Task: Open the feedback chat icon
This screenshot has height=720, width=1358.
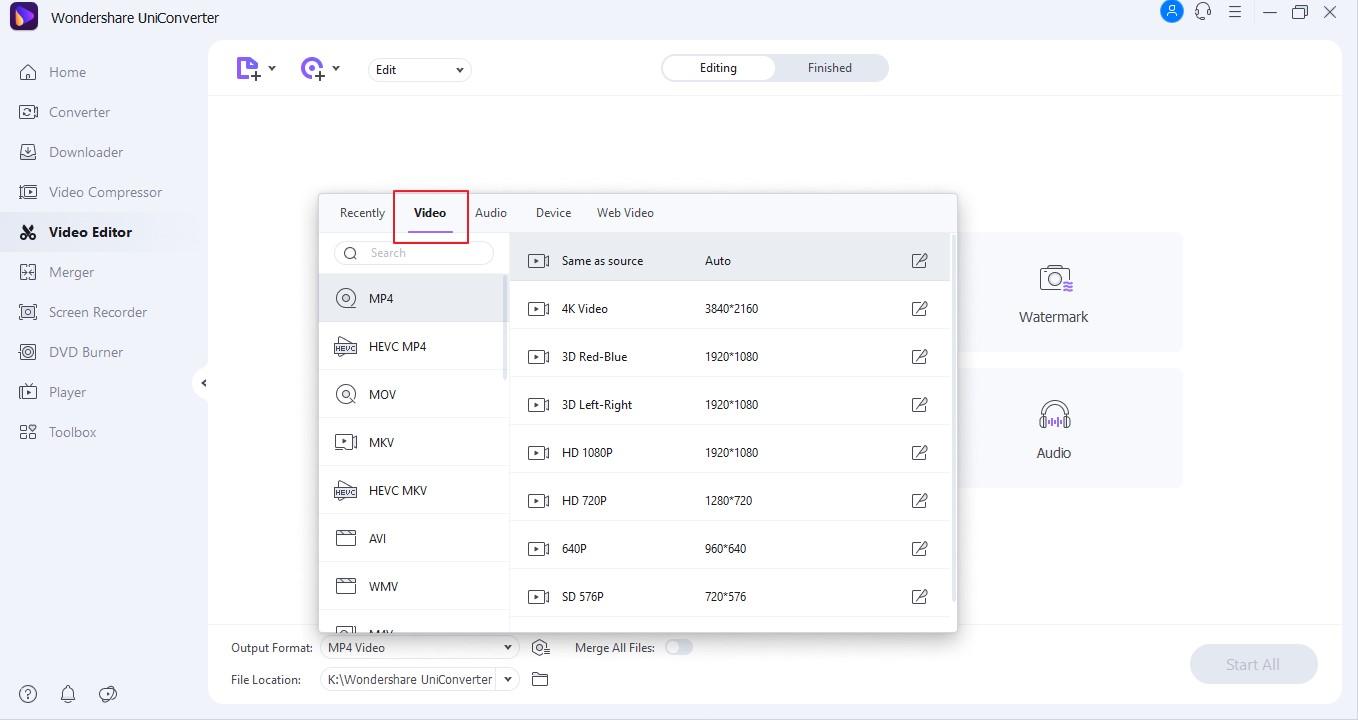Action: tap(108, 694)
